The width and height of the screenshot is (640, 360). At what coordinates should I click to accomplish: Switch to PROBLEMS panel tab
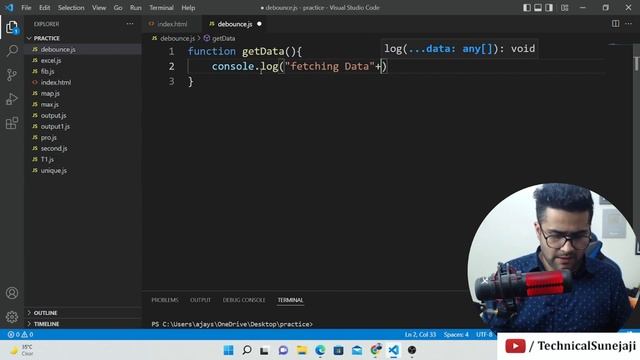(165, 300)
